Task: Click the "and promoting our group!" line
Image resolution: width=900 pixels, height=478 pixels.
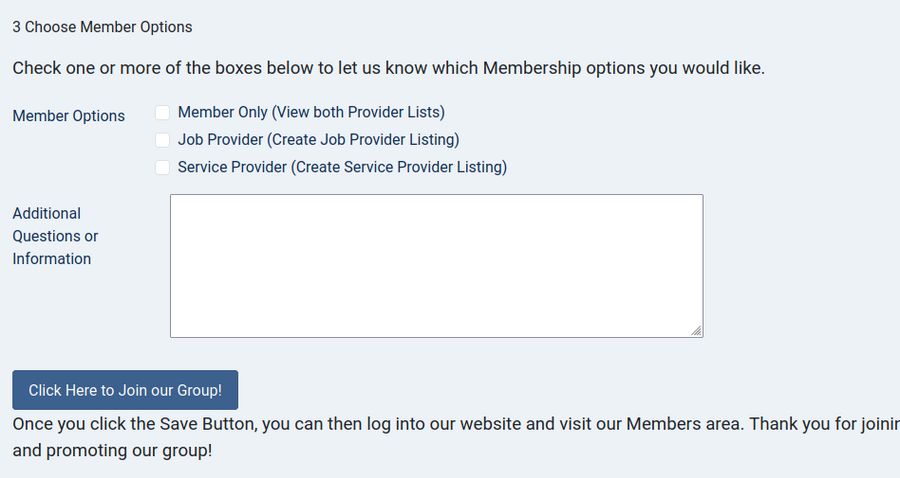Action: (112, 450)
